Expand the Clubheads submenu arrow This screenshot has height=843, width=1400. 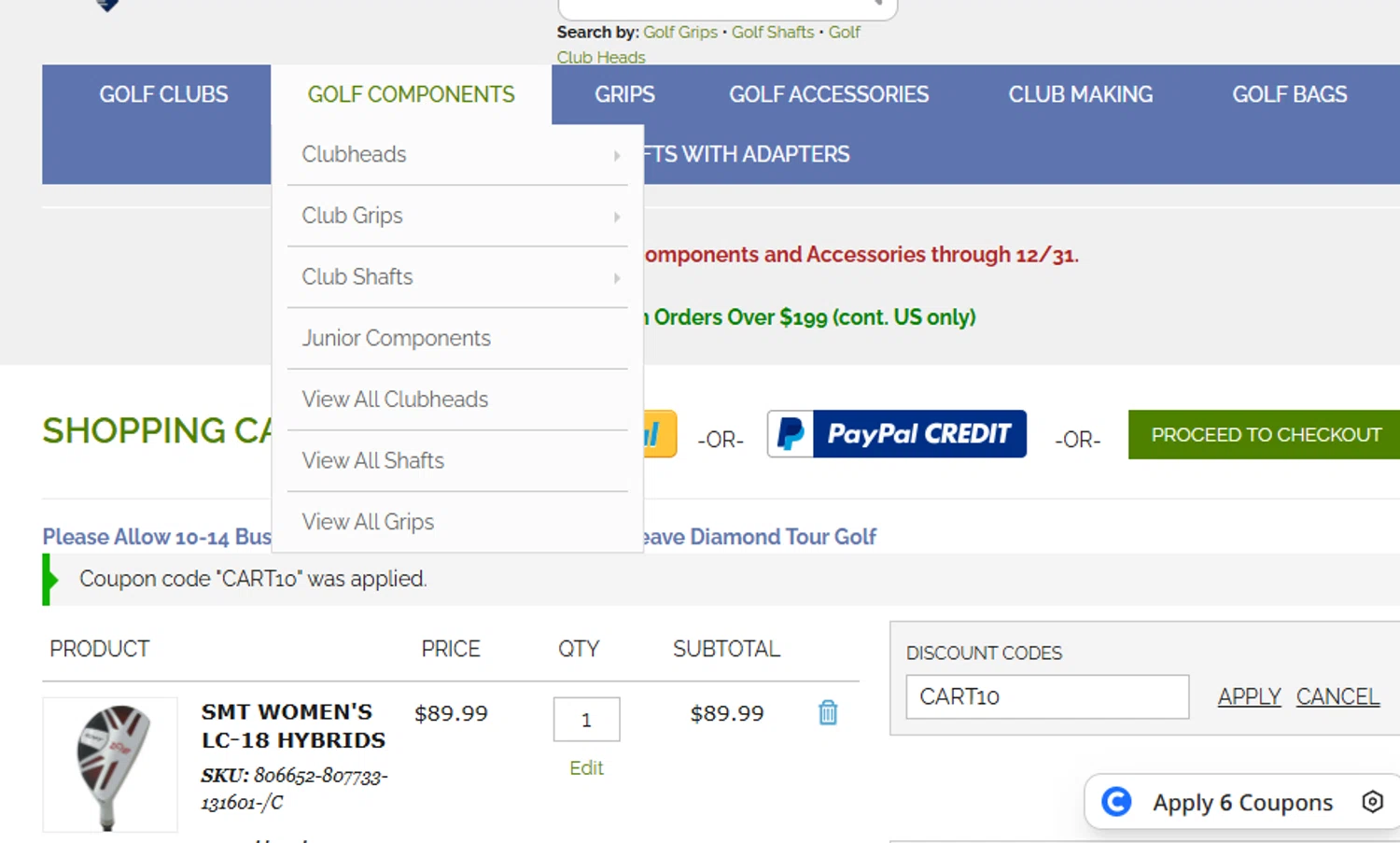pyautogui.click(x=617, y=156)
